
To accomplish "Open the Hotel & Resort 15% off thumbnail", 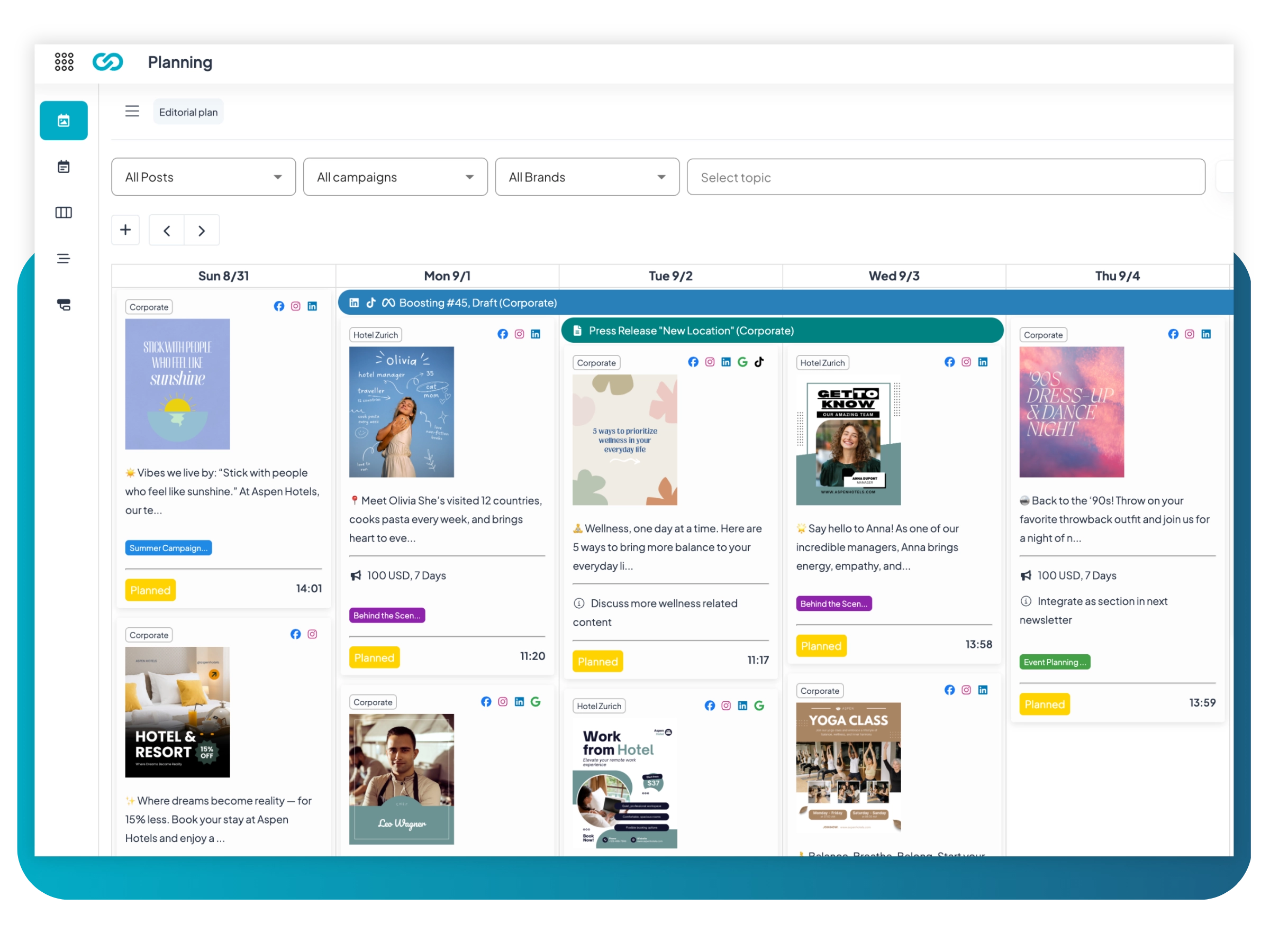I will [x=177, y=711].
